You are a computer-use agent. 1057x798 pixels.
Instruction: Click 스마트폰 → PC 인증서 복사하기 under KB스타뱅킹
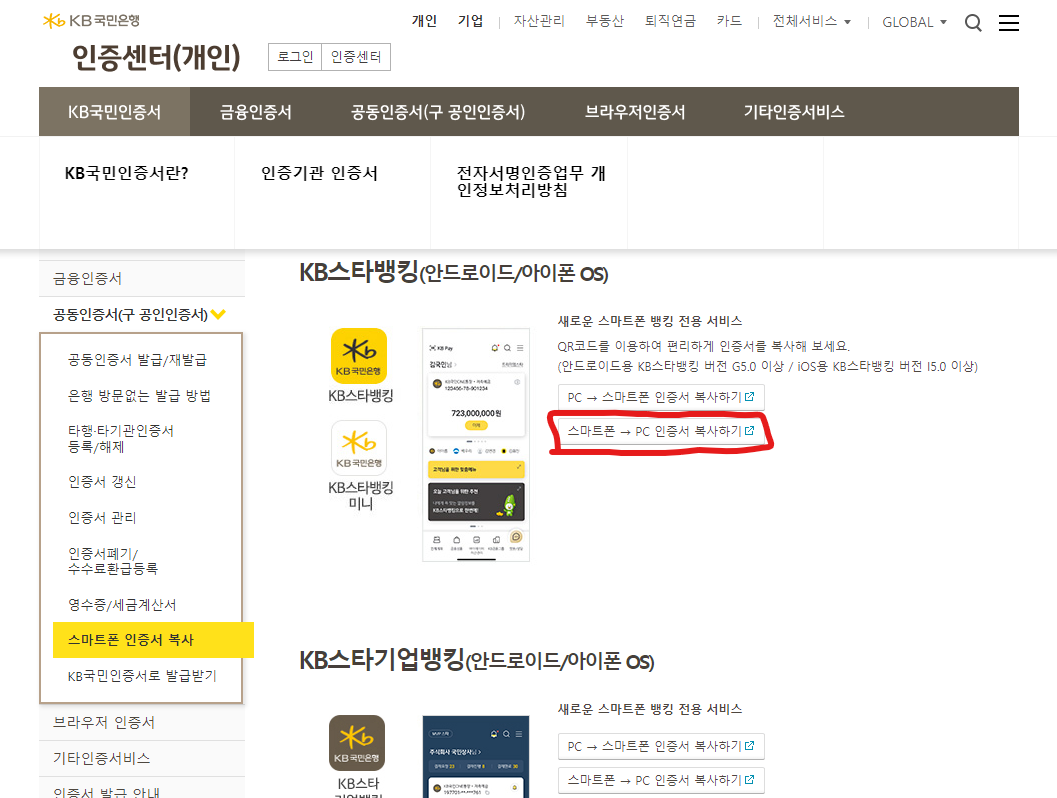coord(661,431)
